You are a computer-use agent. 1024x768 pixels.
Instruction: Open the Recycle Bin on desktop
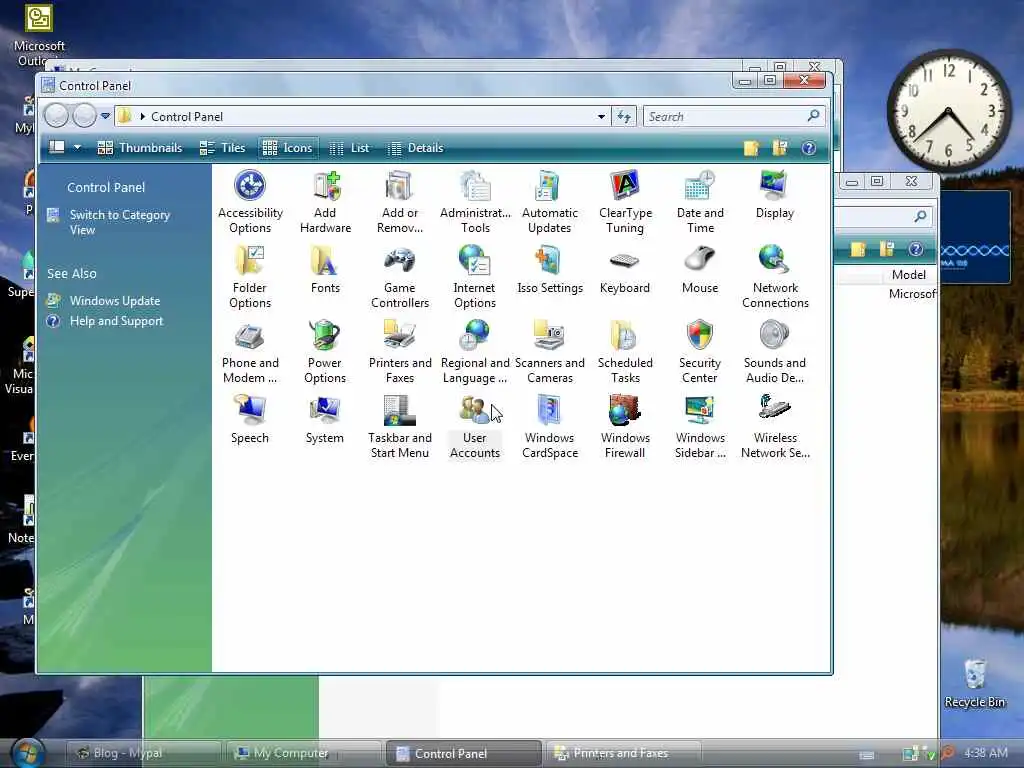(974, 684)
